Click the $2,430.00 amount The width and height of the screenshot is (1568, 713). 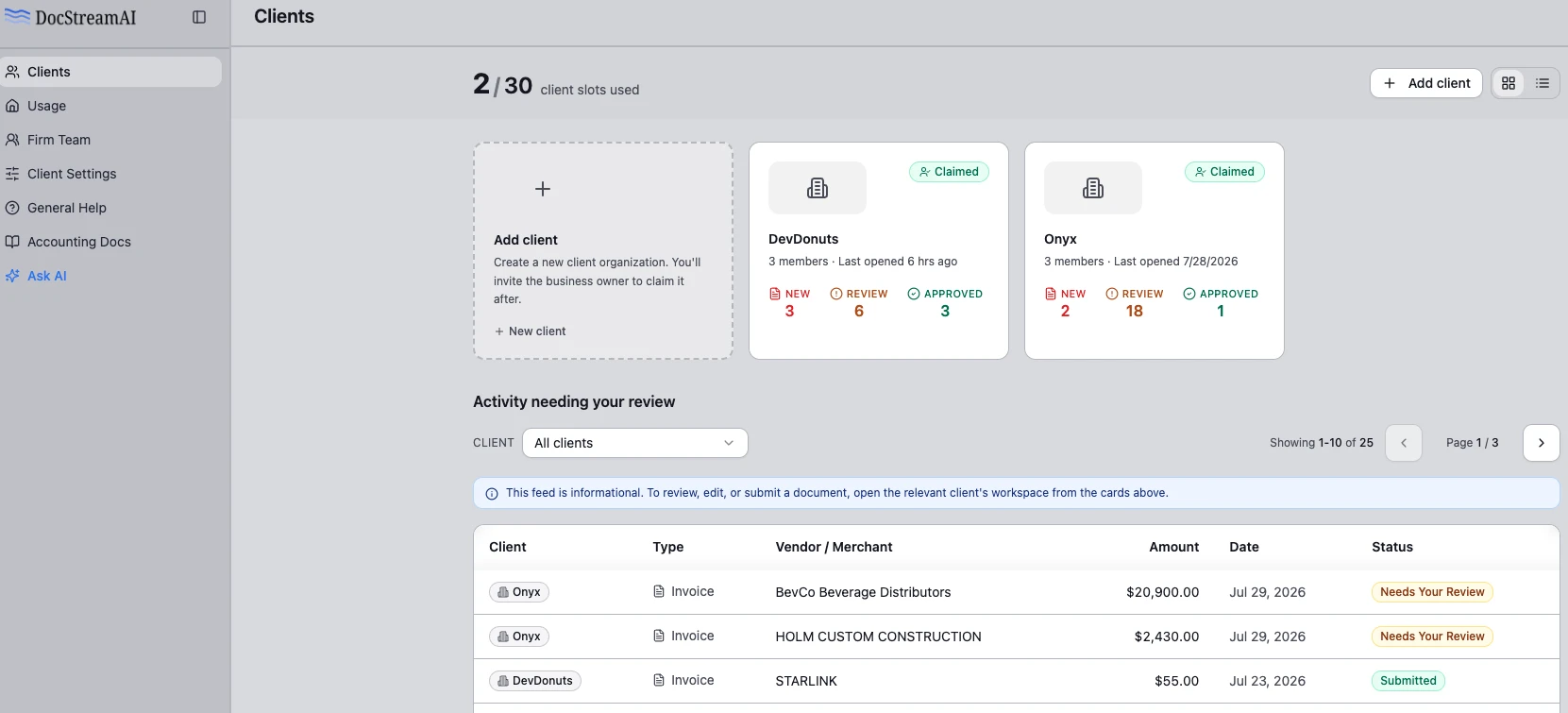(1167, 637)
